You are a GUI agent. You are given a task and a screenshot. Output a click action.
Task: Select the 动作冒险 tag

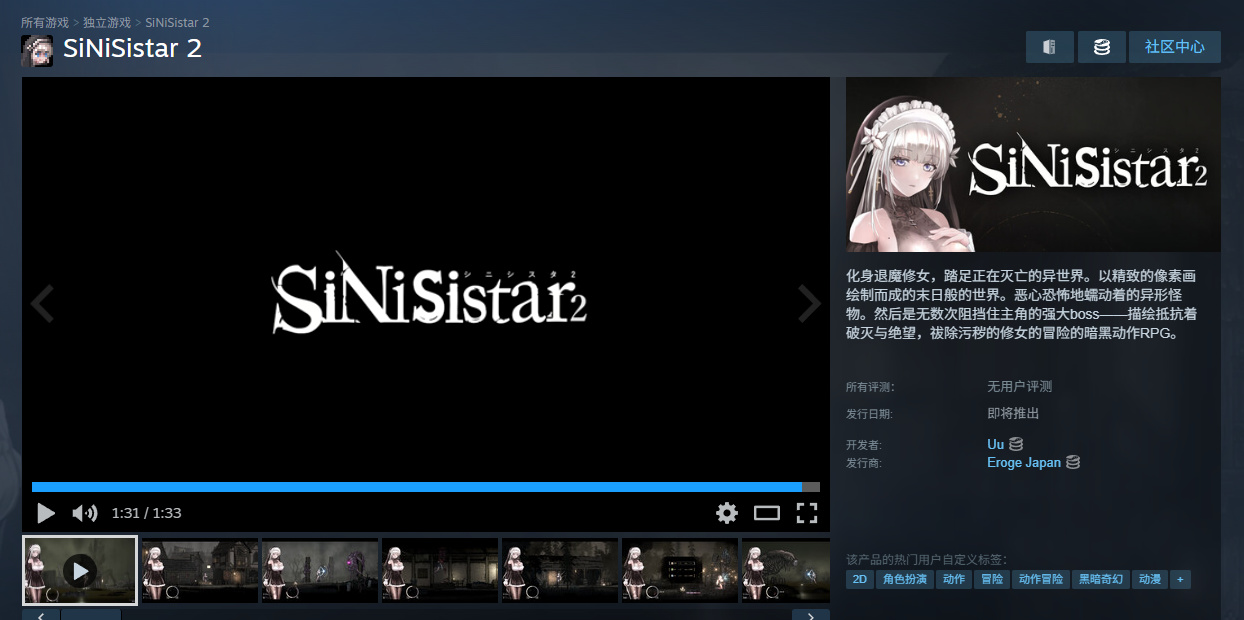click(x=1040, y=579)
